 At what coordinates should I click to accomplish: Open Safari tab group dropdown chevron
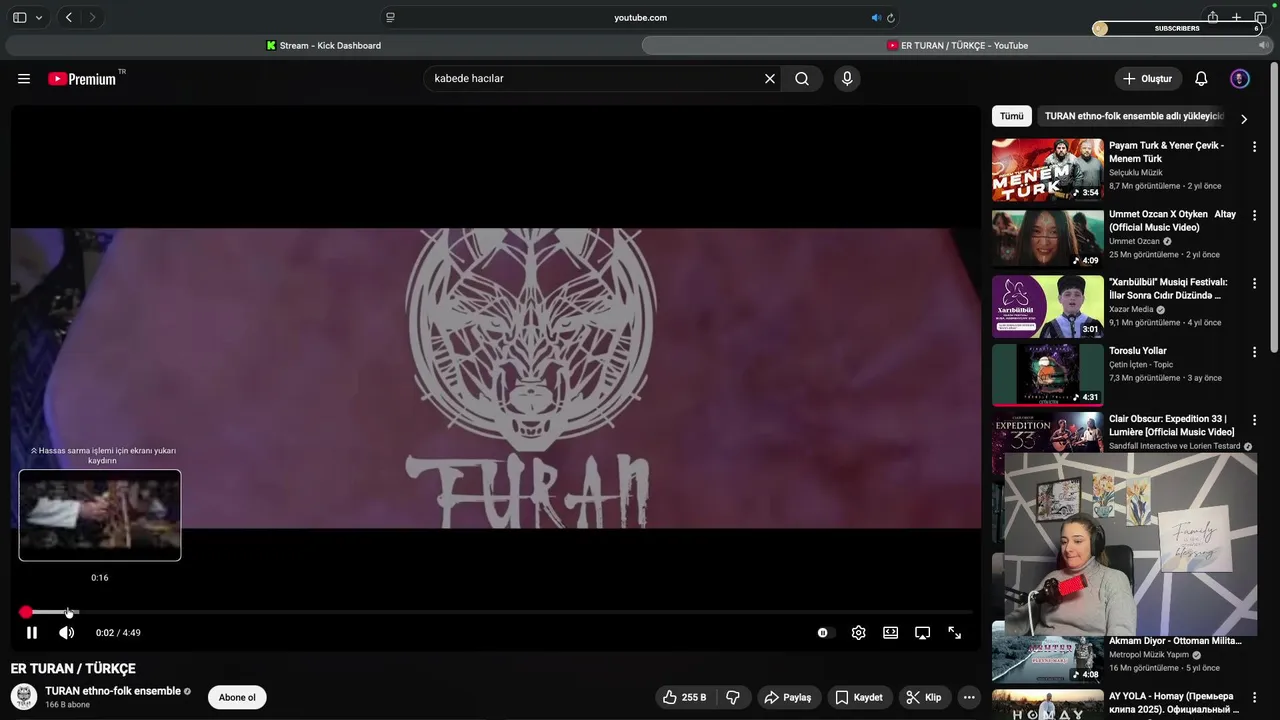39,17
